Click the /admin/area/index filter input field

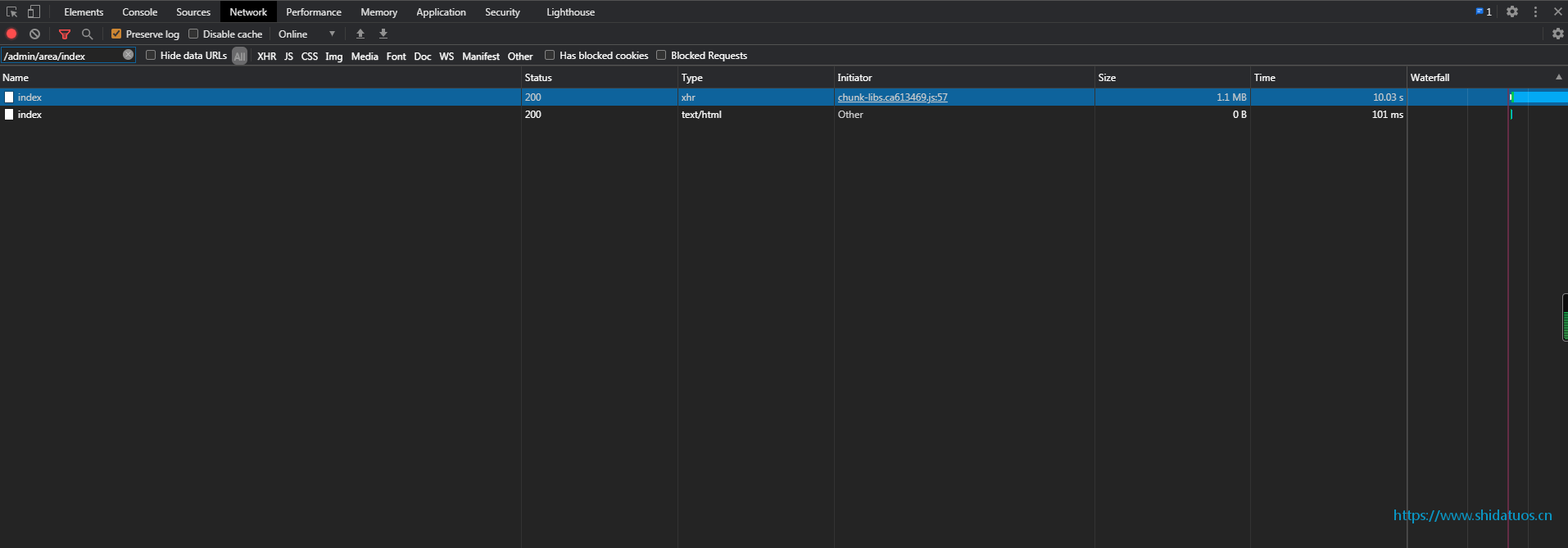[x=61, y=56]
